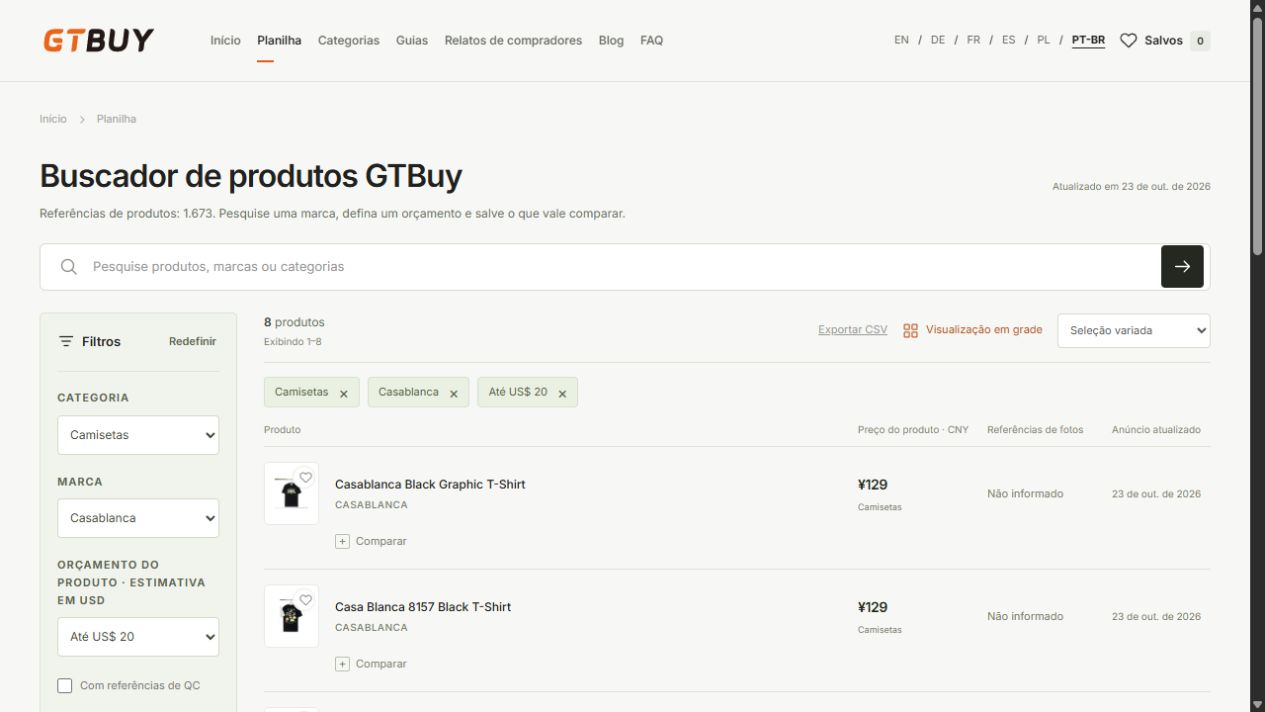
Task: Open the Blog nav link
Action: point(611,41)
